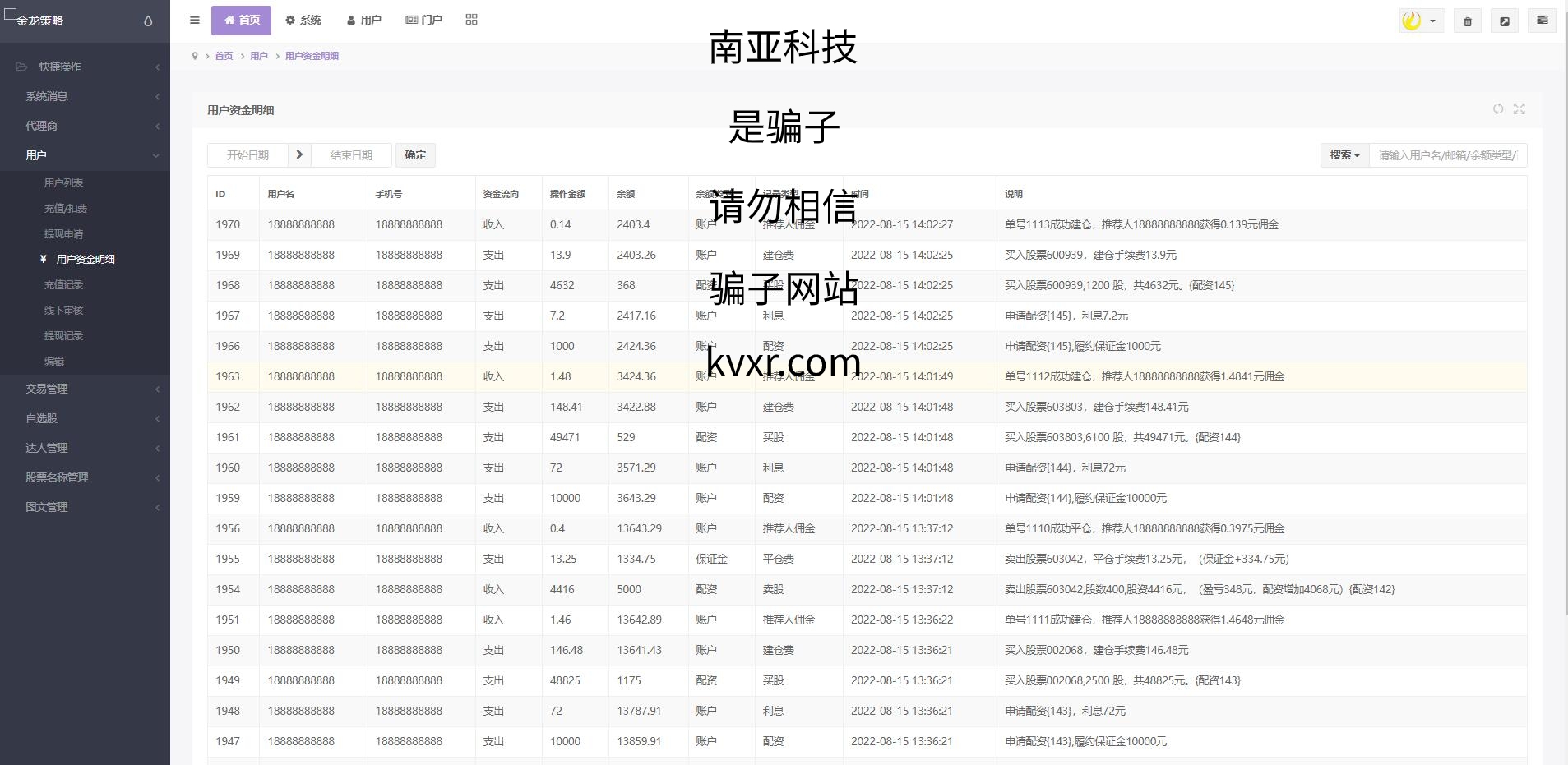Image resolution: width=1568 pixels, height=765 pixels.
Task: Click amount 49471 in row 1961
Action: pyautogui.click(x=565, y=437)
